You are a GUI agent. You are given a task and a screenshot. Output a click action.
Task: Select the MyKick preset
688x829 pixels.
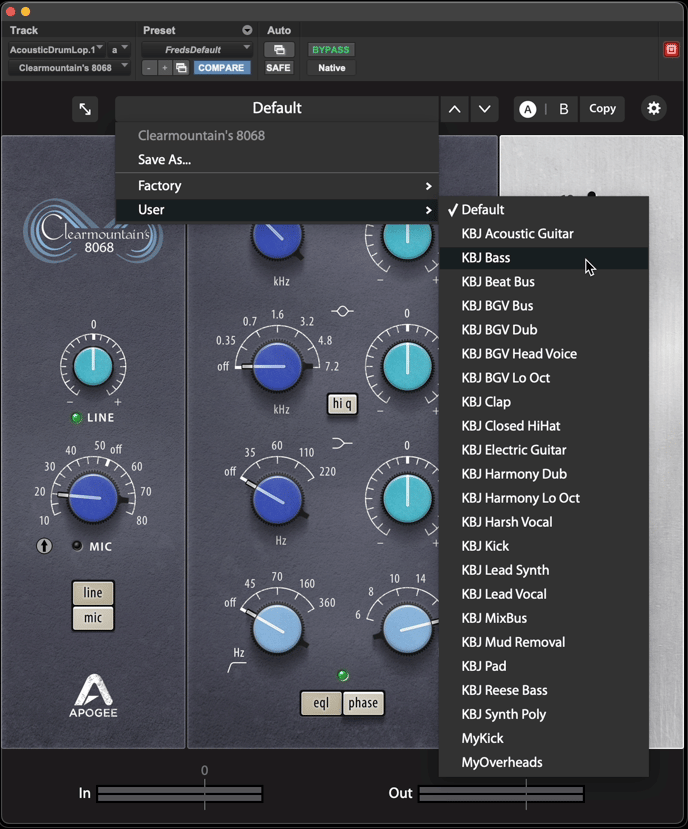pos(544,739)
